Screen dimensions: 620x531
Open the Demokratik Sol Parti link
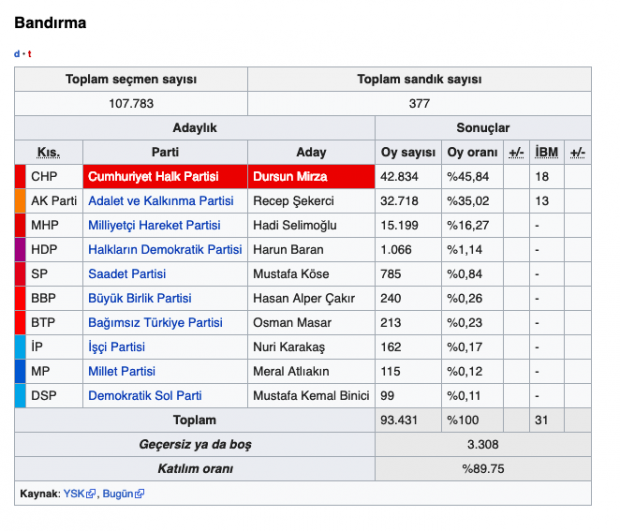pyautogui.click(x=144, y=395)
